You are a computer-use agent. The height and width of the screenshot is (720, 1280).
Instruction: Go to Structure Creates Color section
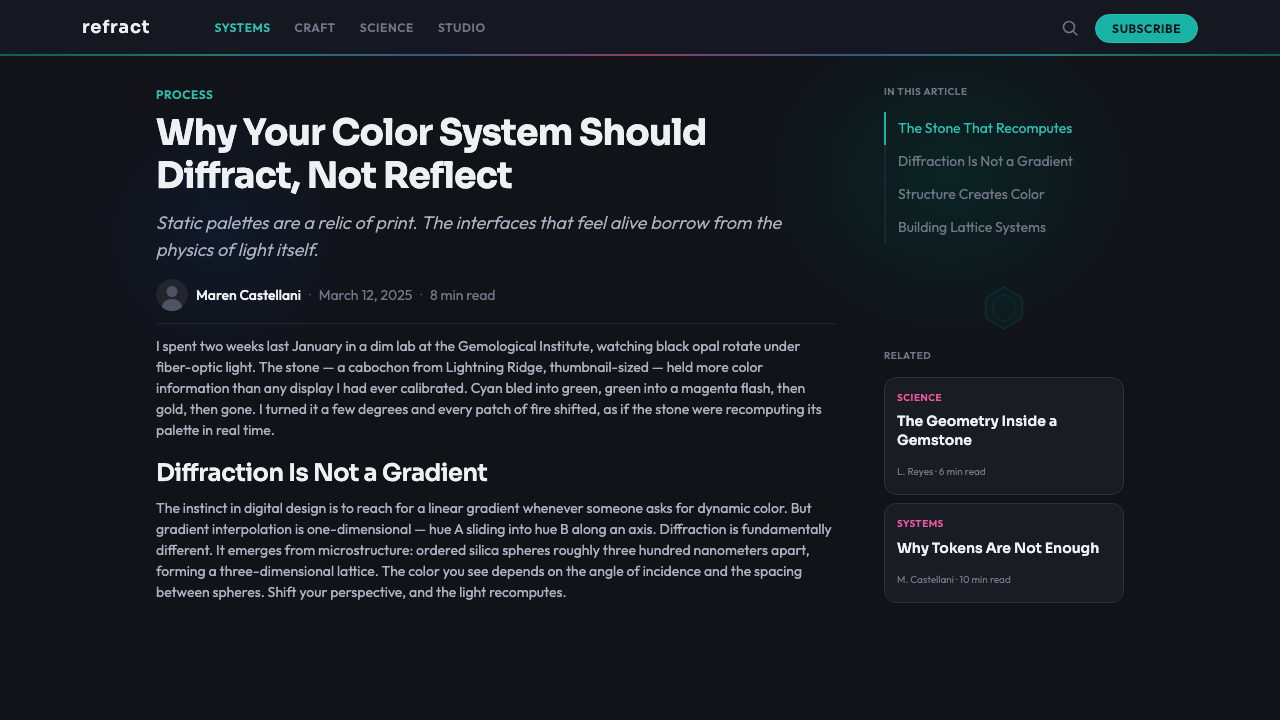(x=971, y=194)
